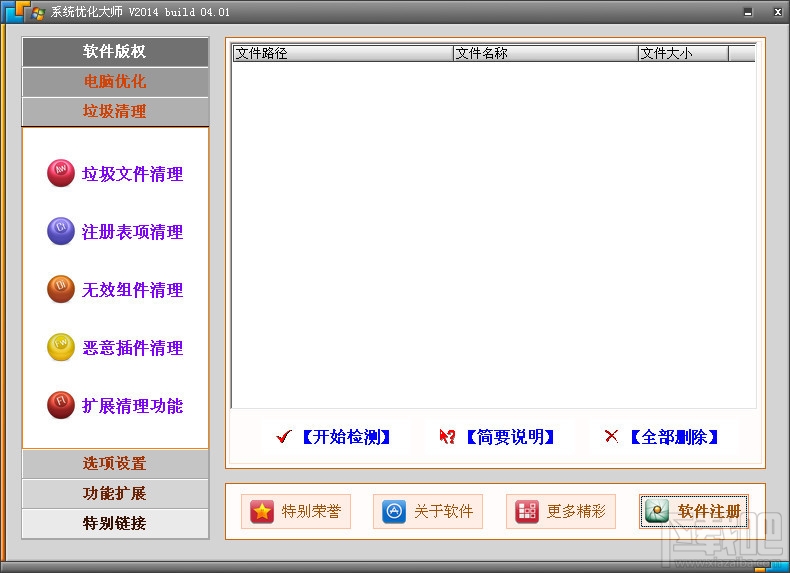Open 扩展清理功能 text link
Image resolution: width=790 pixels, height=573 pixels.
tap(133, 406)
